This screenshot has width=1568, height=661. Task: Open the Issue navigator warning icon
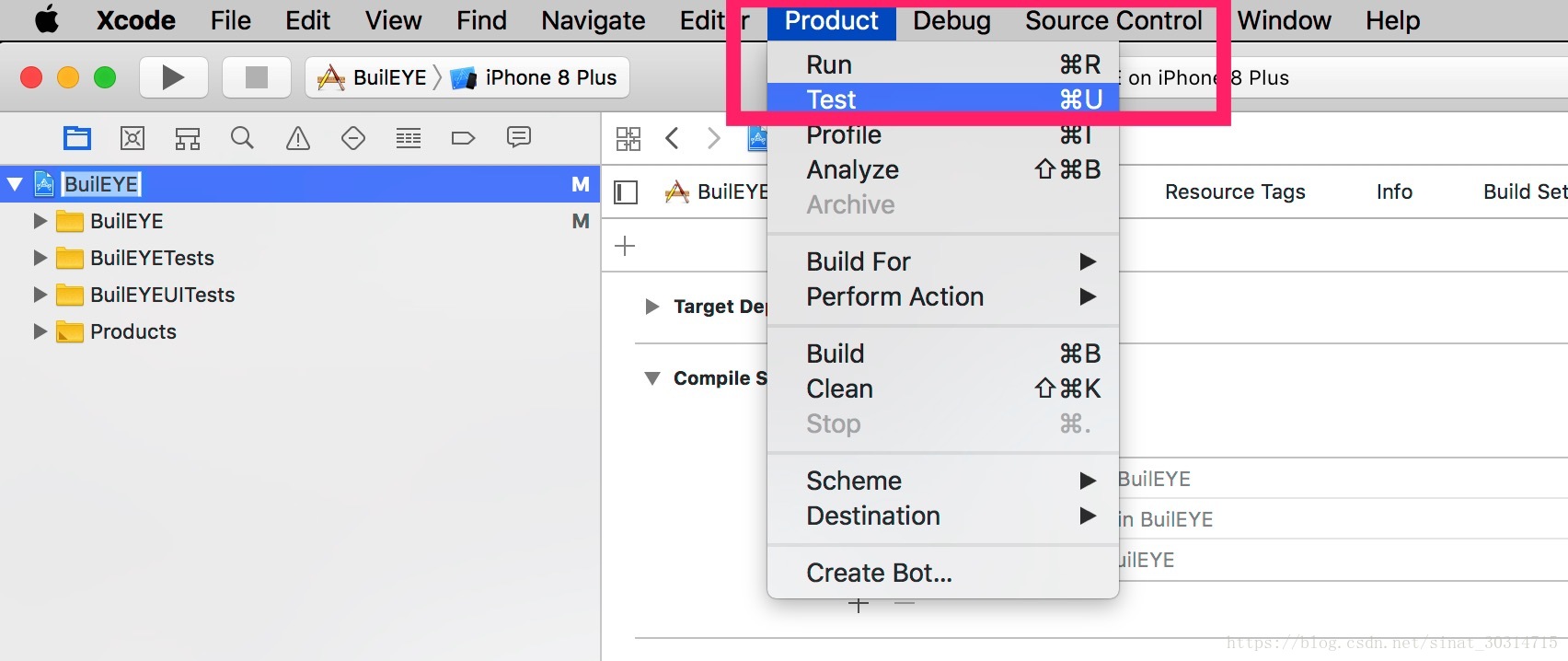coord(298,138)
